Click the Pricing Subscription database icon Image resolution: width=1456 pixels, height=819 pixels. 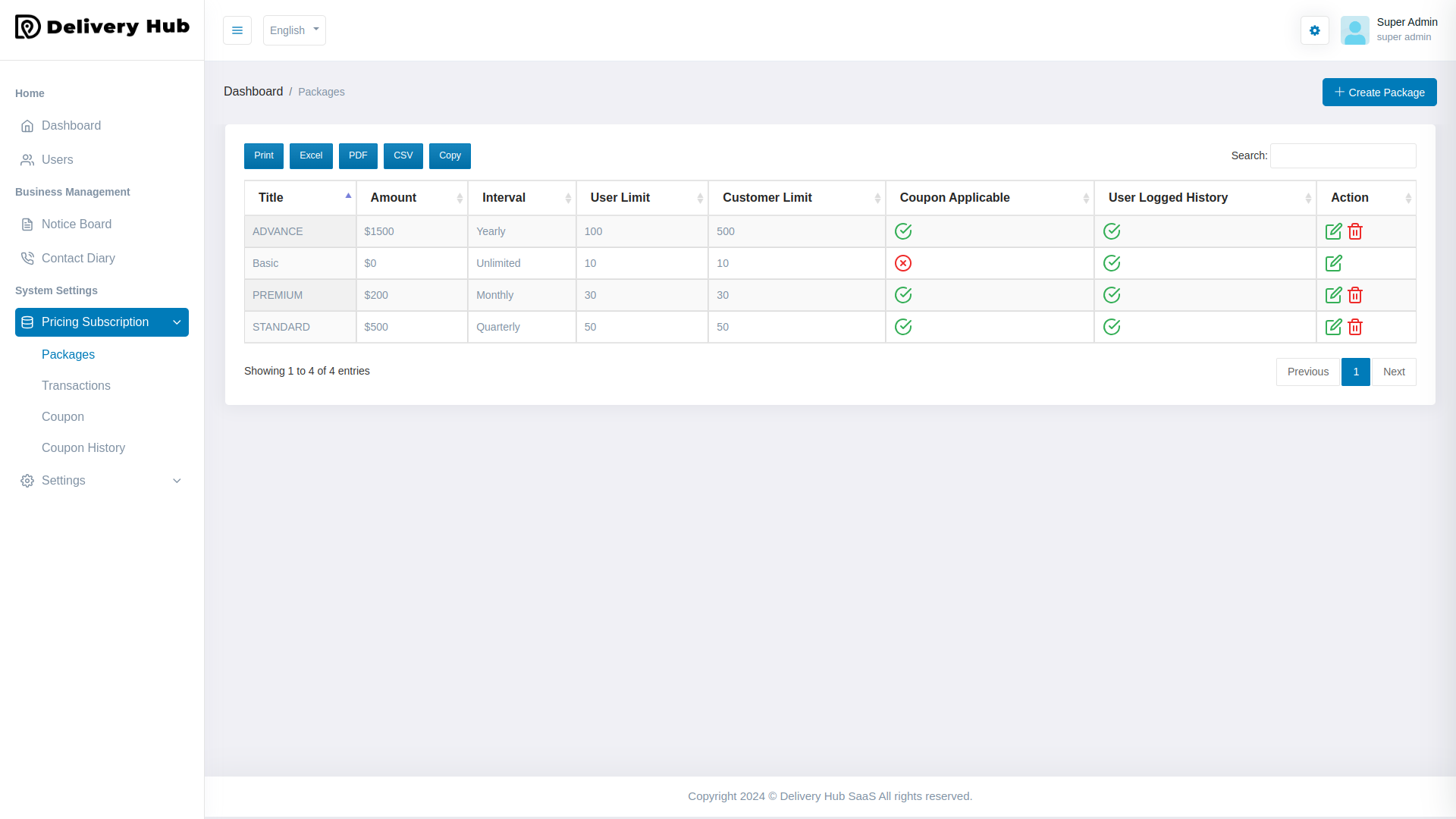tap(27, 322)
